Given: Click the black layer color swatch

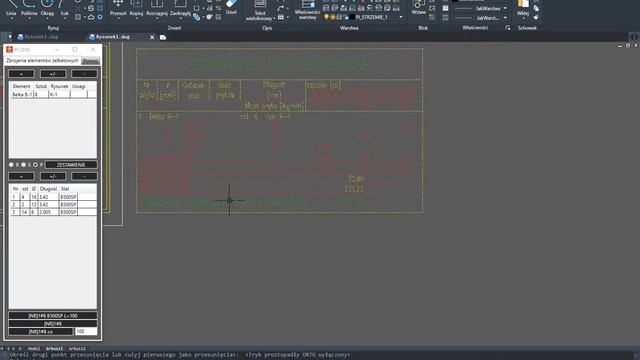Looking at the screenshot, I should click(352, 17).
